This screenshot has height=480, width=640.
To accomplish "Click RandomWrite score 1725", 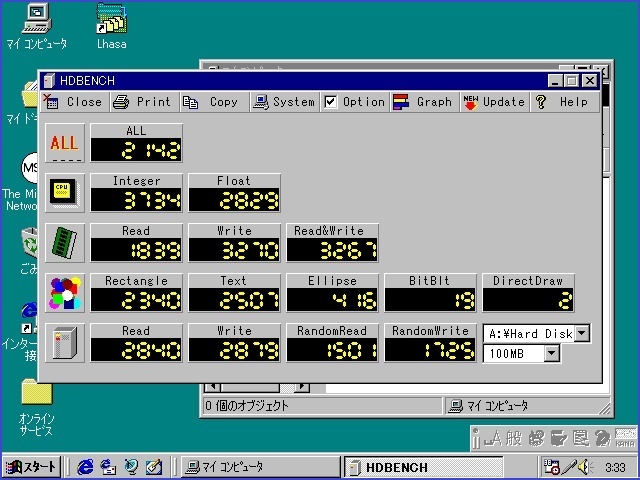I will (430, 350).
